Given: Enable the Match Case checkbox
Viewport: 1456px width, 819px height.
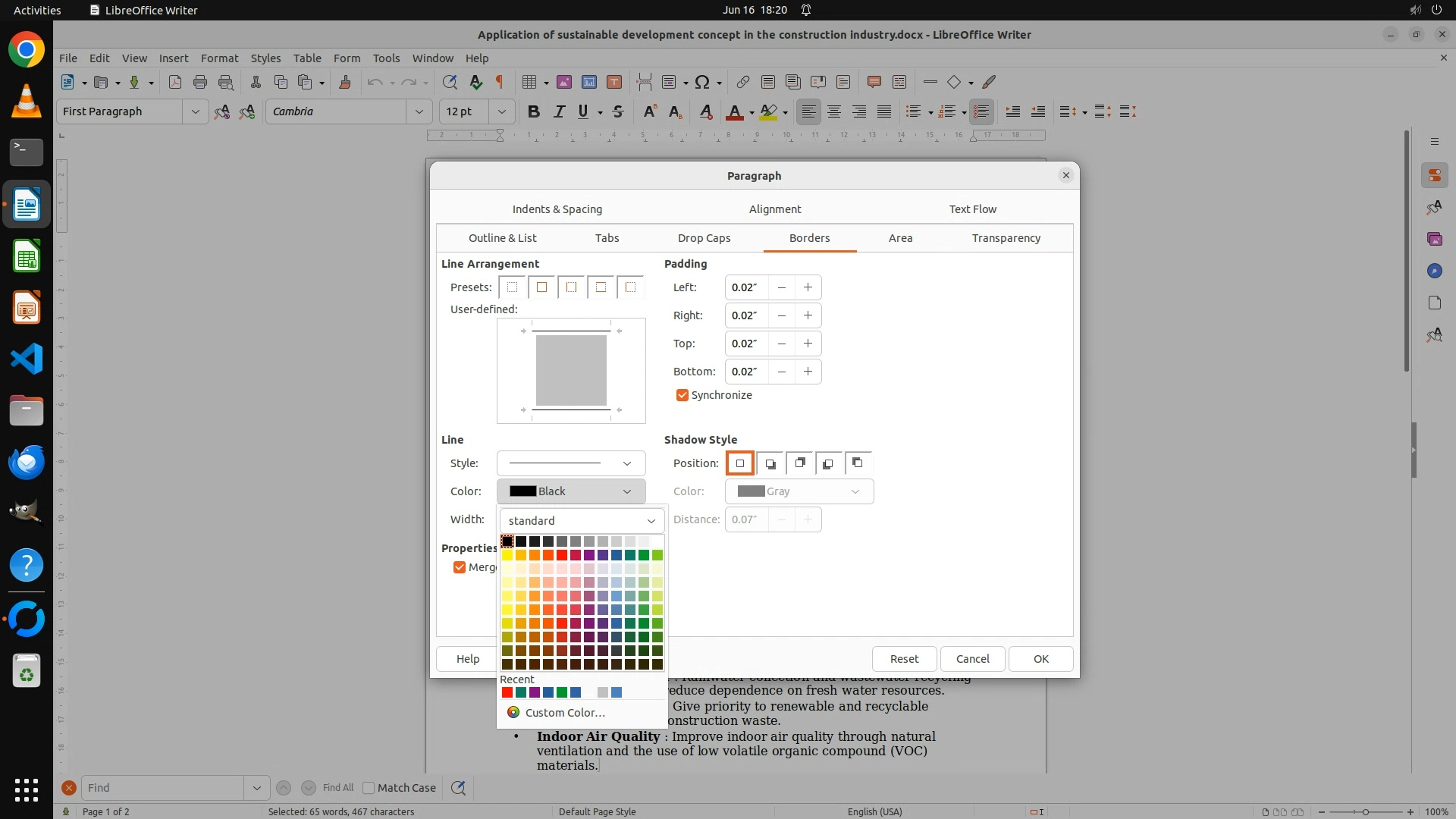Looking at the screenshot, I should click(x=369, y=788).
